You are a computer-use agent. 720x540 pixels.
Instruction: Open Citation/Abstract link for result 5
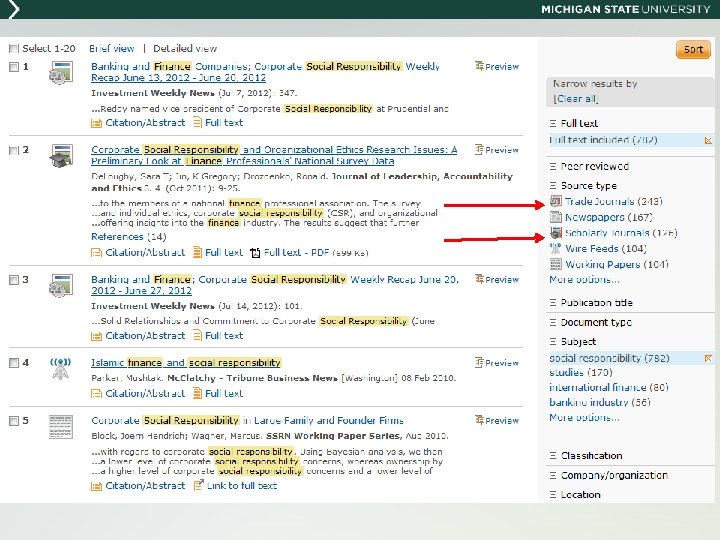coord(145,486)
